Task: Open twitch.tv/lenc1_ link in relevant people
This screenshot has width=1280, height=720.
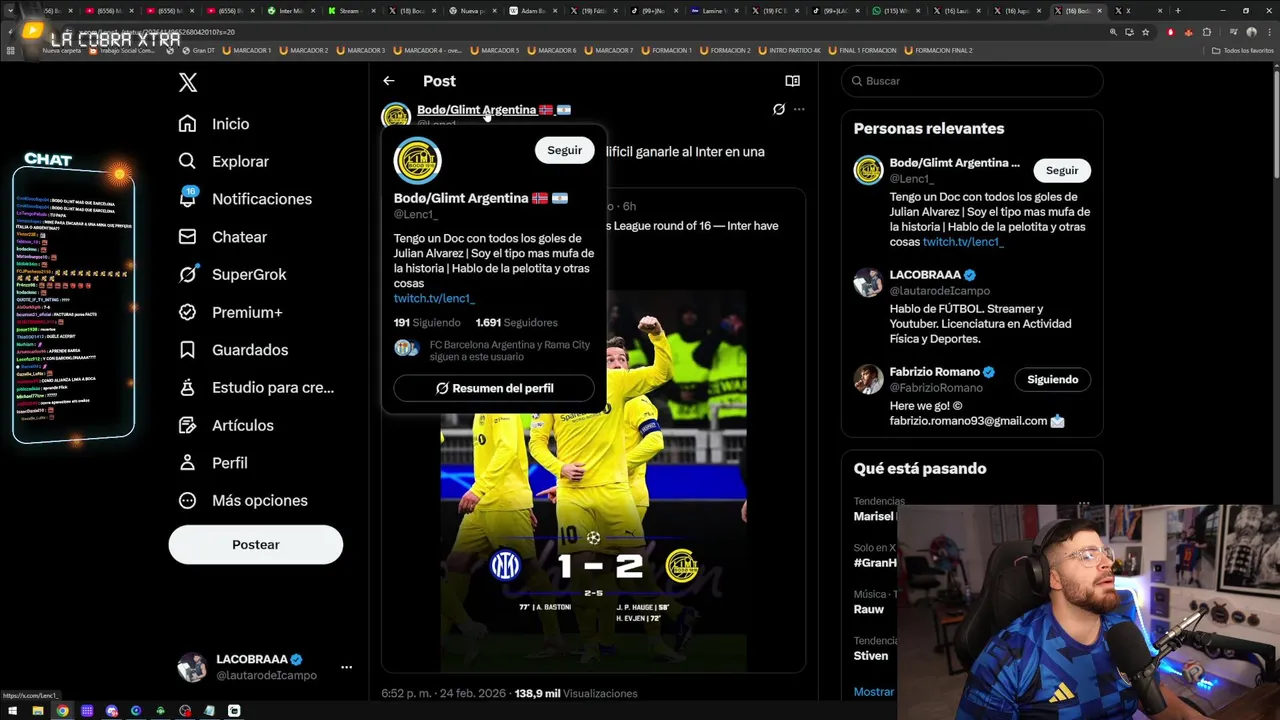Action: 963,242
